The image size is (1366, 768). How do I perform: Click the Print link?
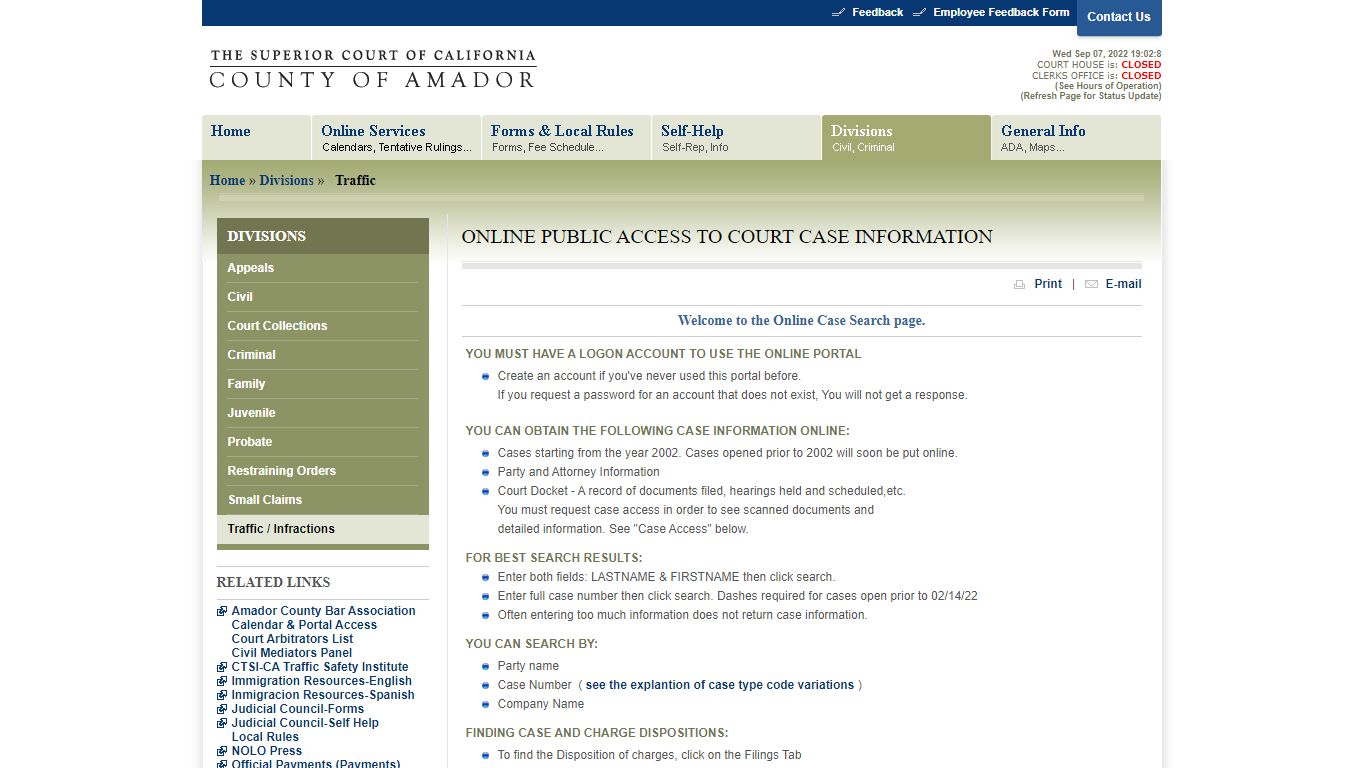coord(1048,284)
